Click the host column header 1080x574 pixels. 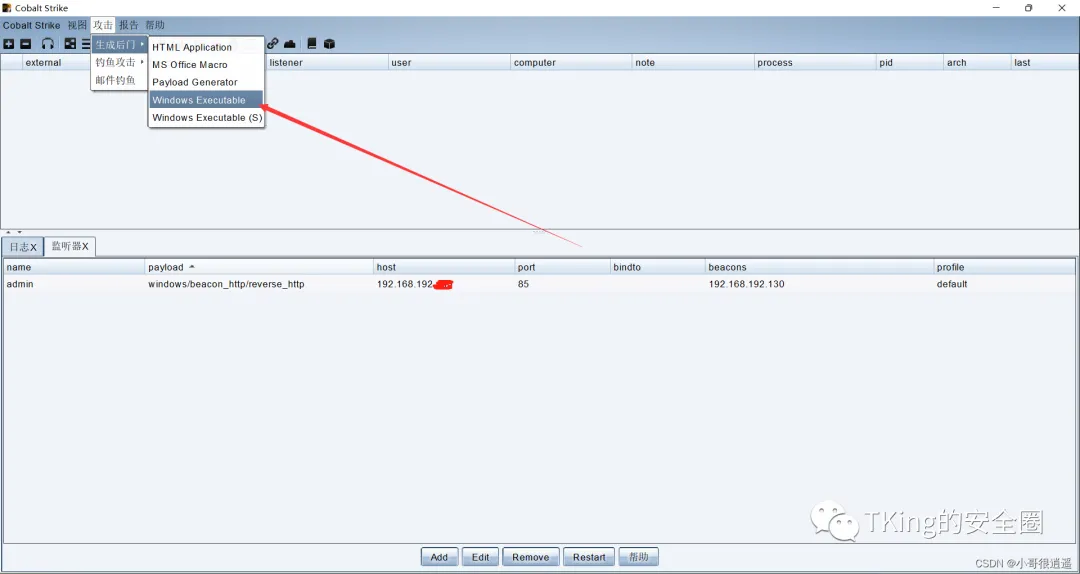click(x=444, y=267)
